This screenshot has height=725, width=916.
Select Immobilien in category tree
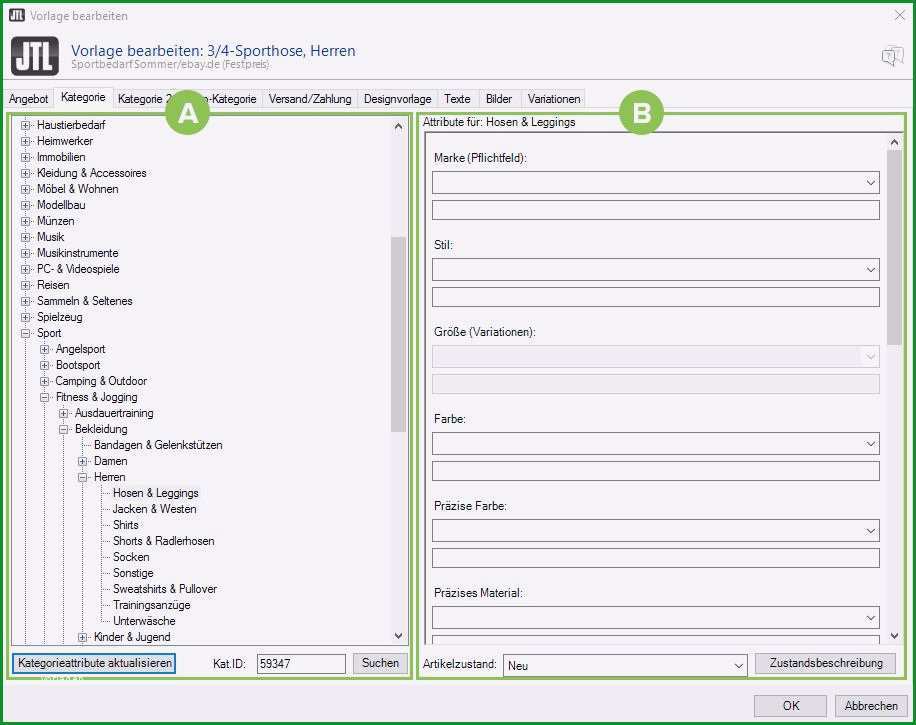pyautogui.click(x=61, y=157)
